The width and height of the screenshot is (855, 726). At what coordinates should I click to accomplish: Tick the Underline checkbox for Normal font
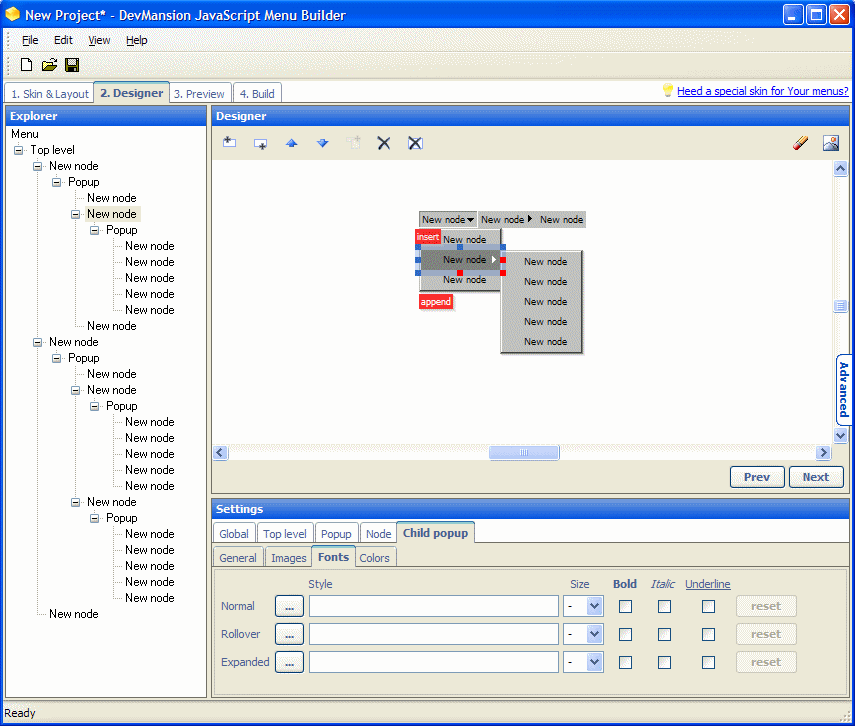pos(708,607)
